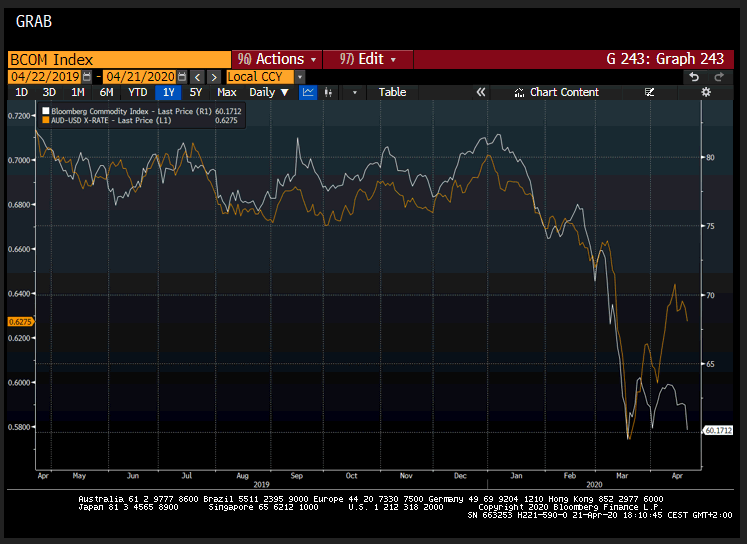The image size is (747, 544).
Task: Select the 6M range tab
Action: [x=106, y=92]
